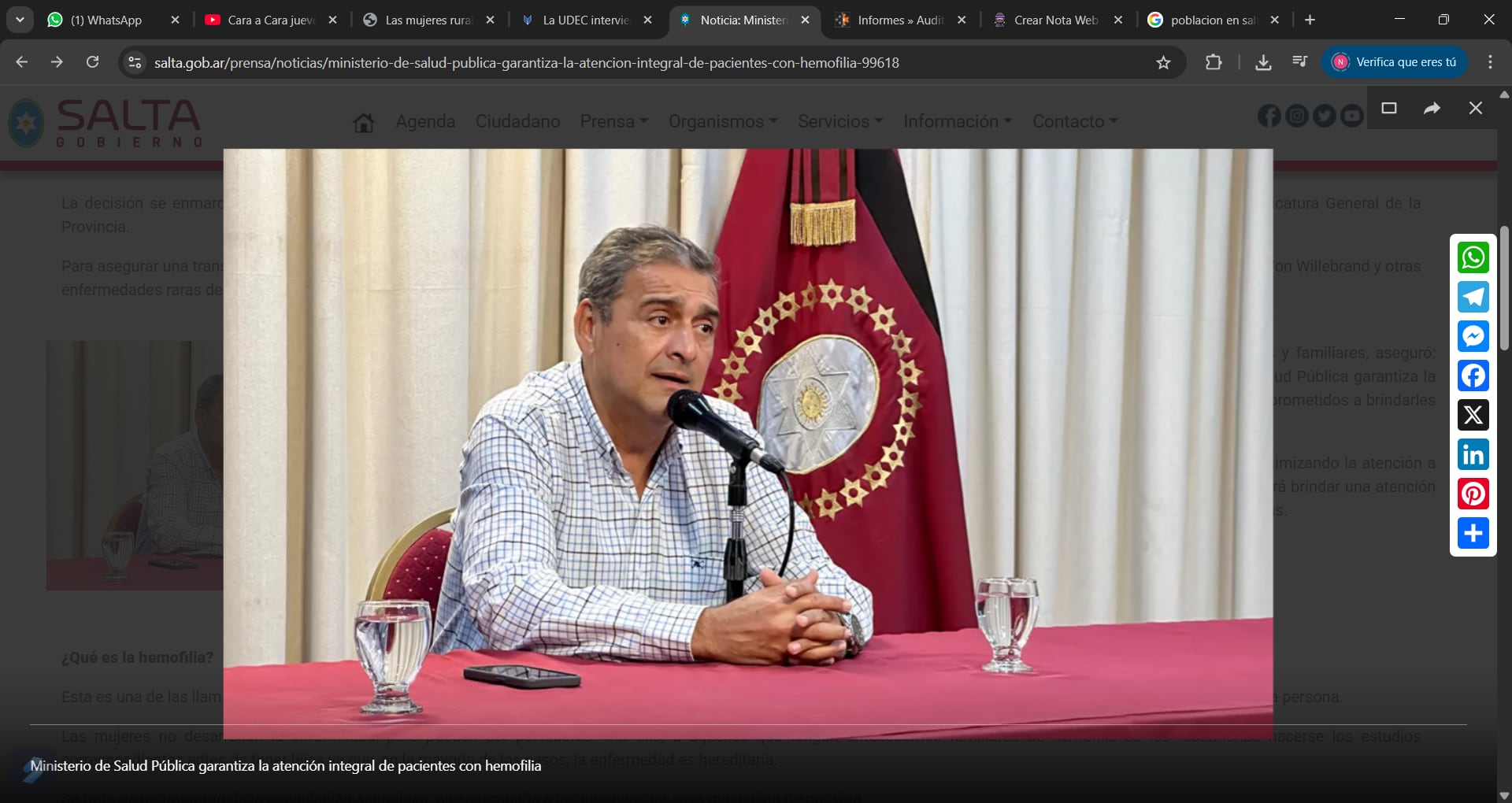Pin image with Pinterest icon
Image resolution: width=1512 pixels, height=803 pixels.
(x=1473, y=494)
